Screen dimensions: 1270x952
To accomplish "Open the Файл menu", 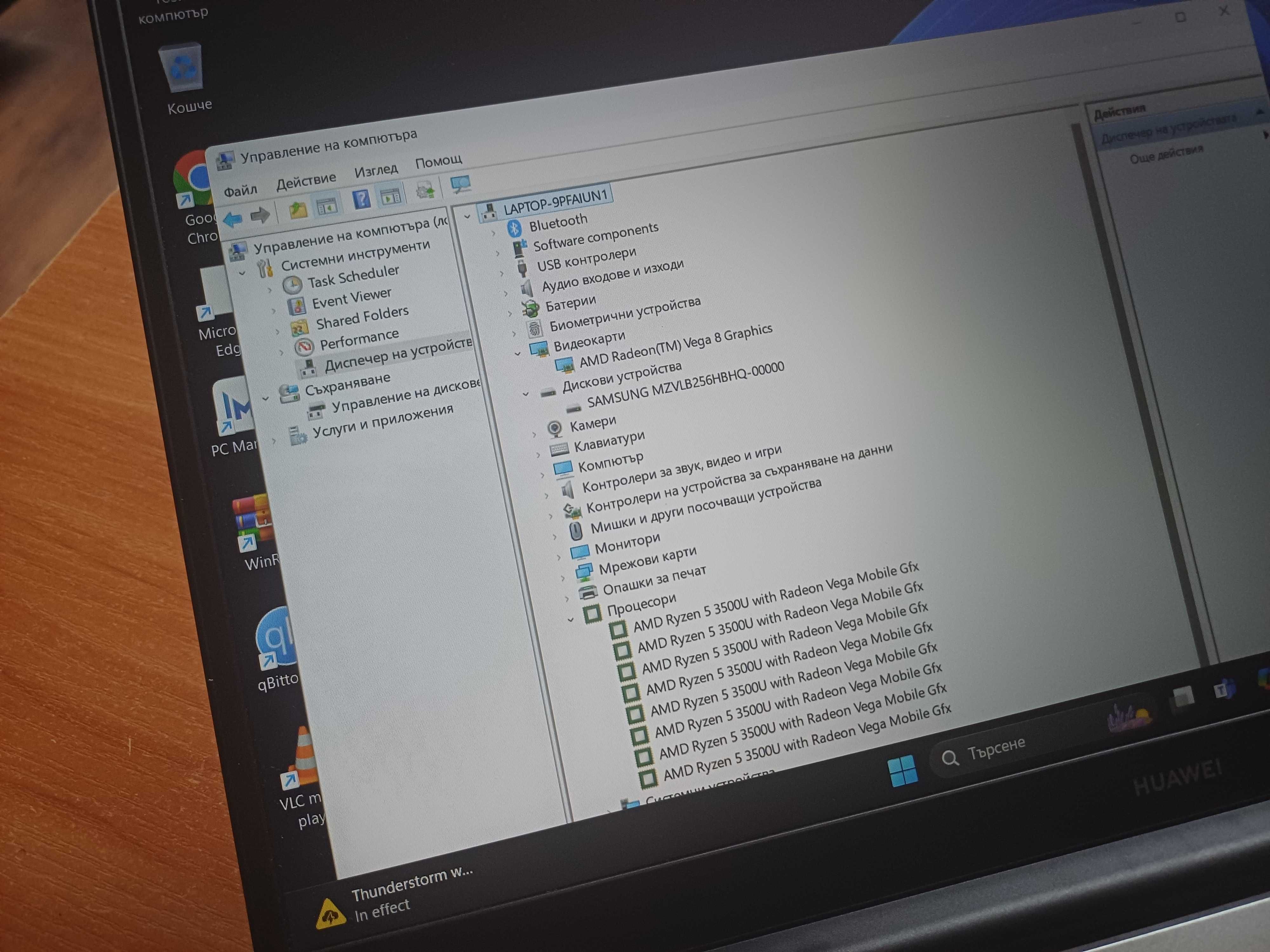I will coord(240,190).
